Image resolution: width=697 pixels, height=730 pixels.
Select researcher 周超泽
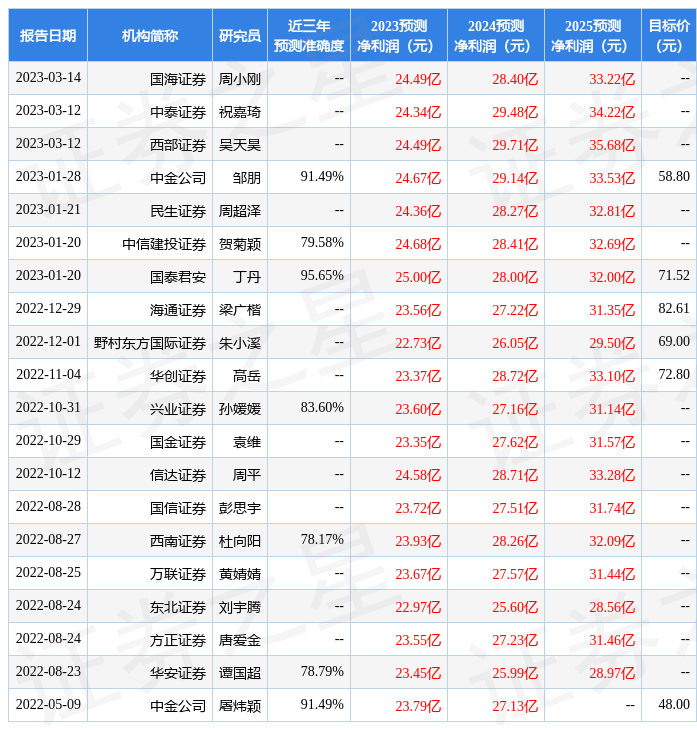point(240,211)
